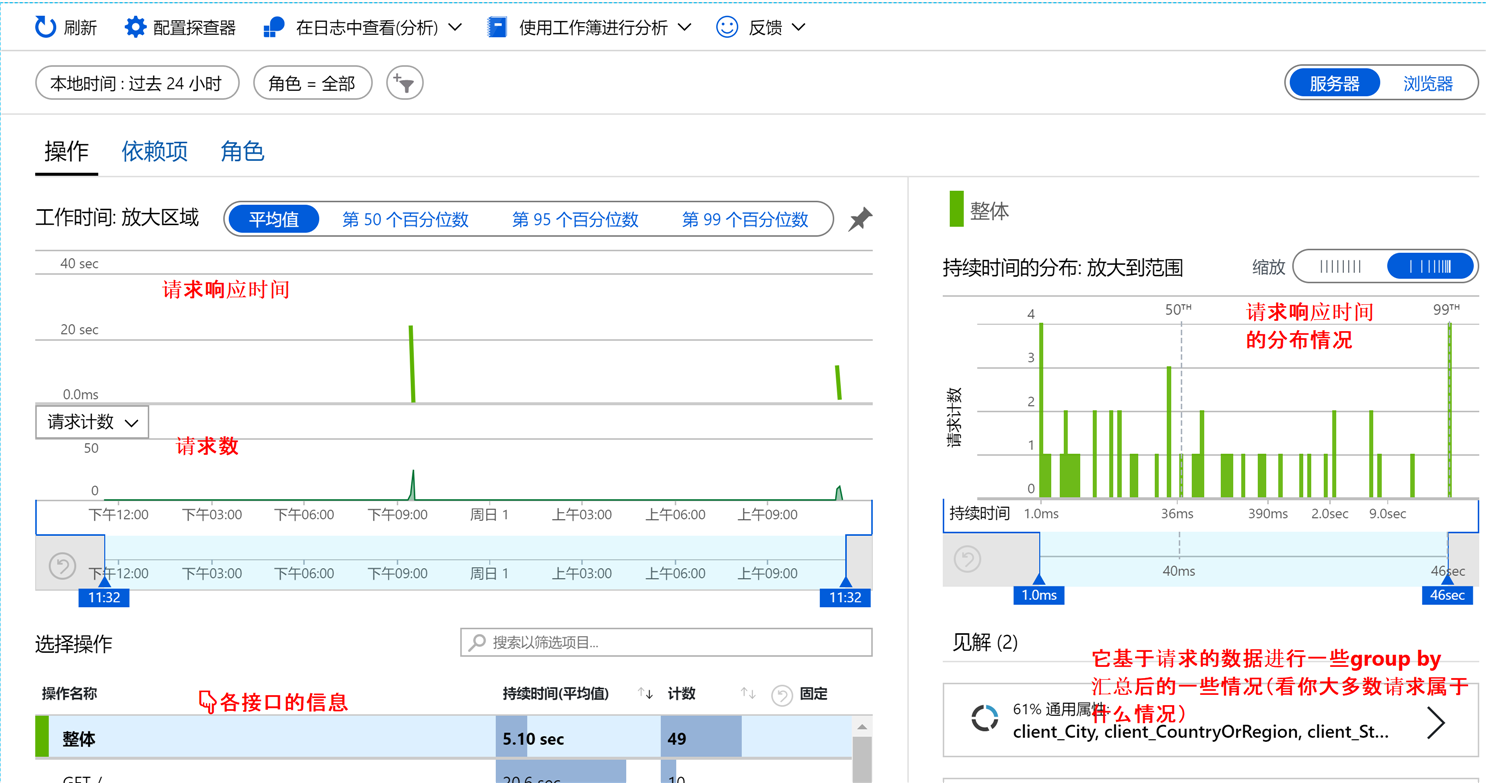This screenshot has width=1486, height=783.
Task: Click the 99TH percentile marker
Action: [1448, 309]
